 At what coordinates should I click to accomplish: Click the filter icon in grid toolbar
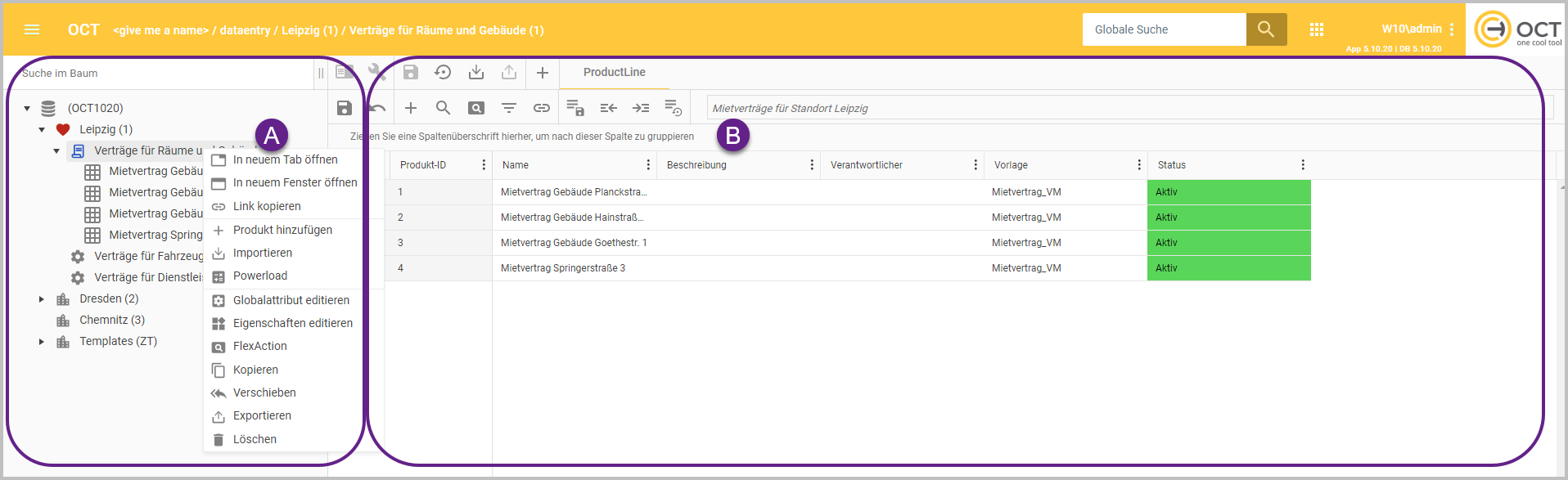tap(508, 108)
